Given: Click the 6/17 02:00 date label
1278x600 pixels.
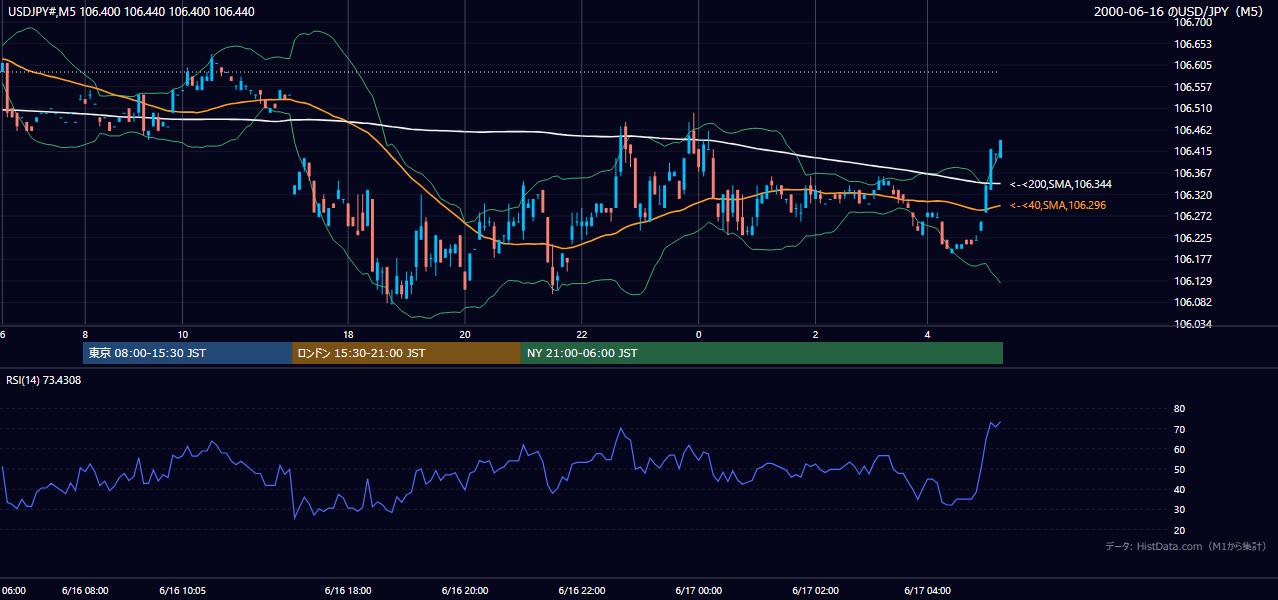Looking at the screenshot, I should coord(815,590).
